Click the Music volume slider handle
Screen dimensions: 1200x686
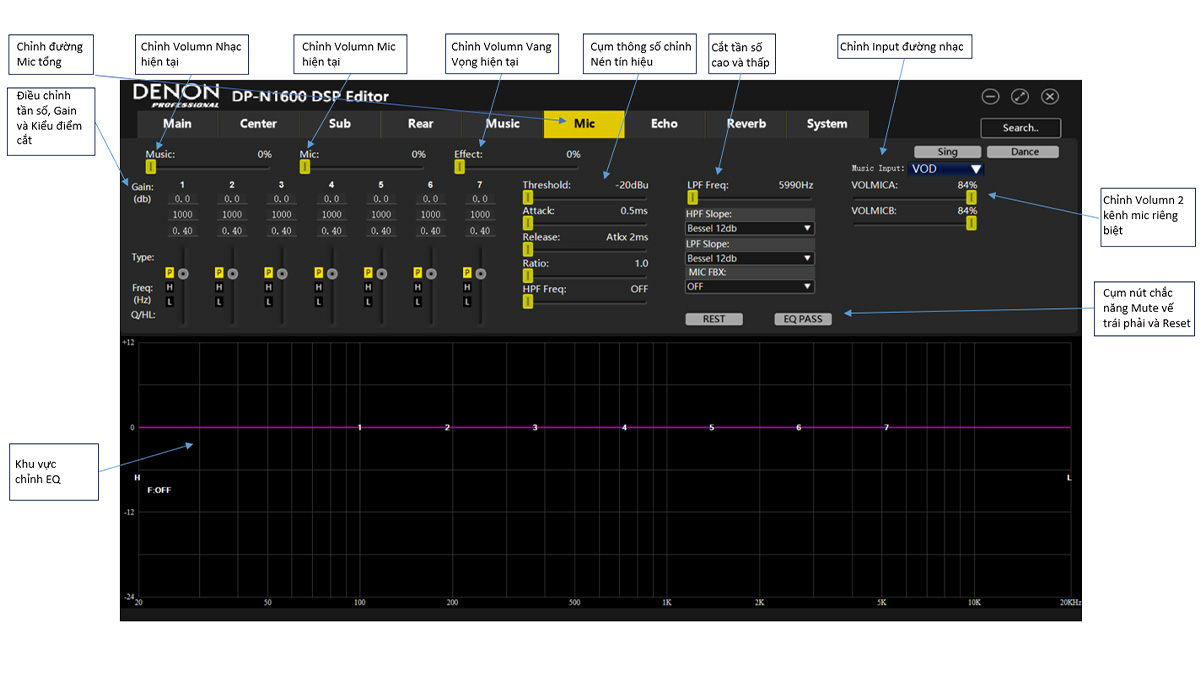[151, 167]
